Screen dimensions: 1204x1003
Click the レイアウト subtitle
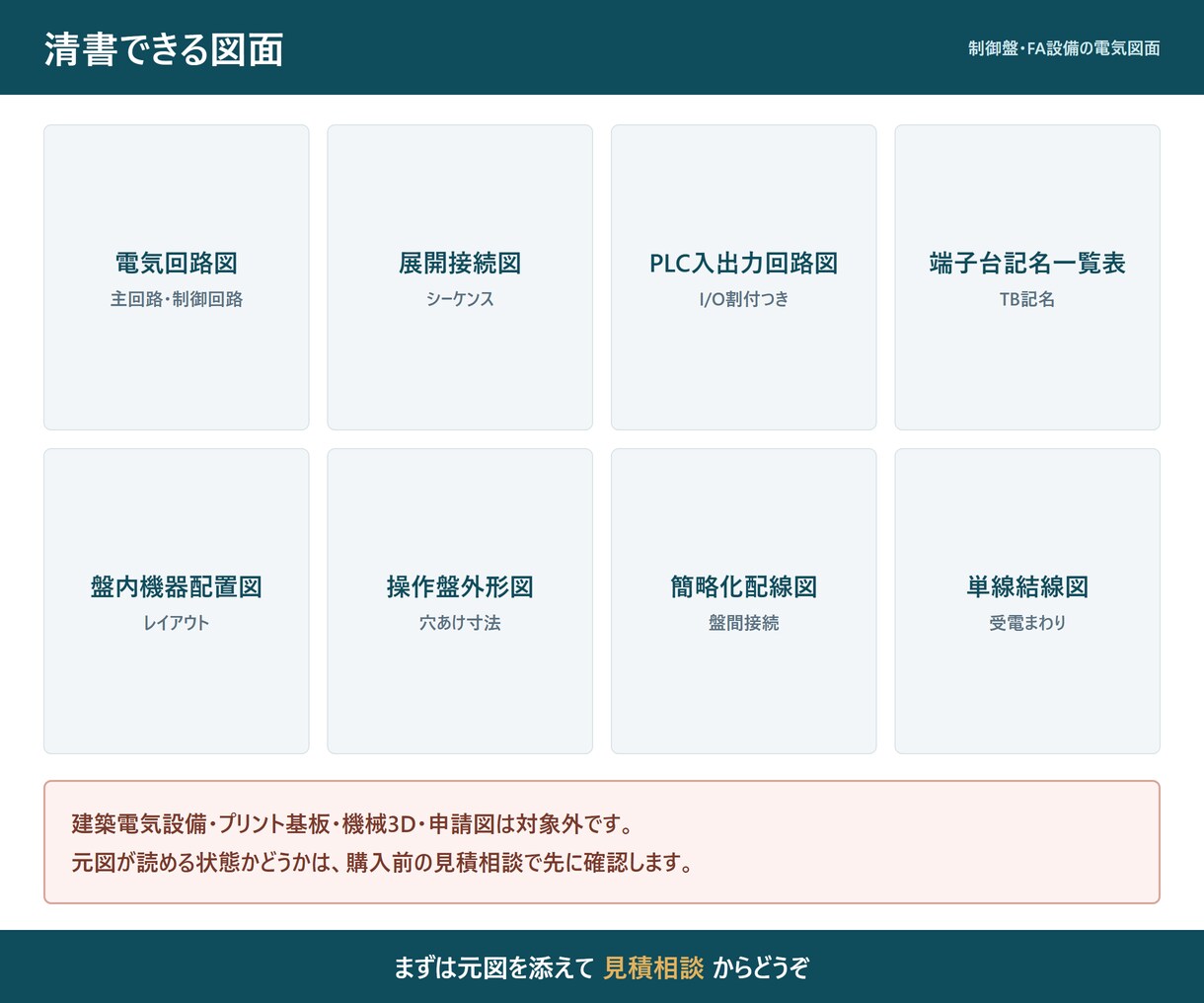(x=177, y=623)
